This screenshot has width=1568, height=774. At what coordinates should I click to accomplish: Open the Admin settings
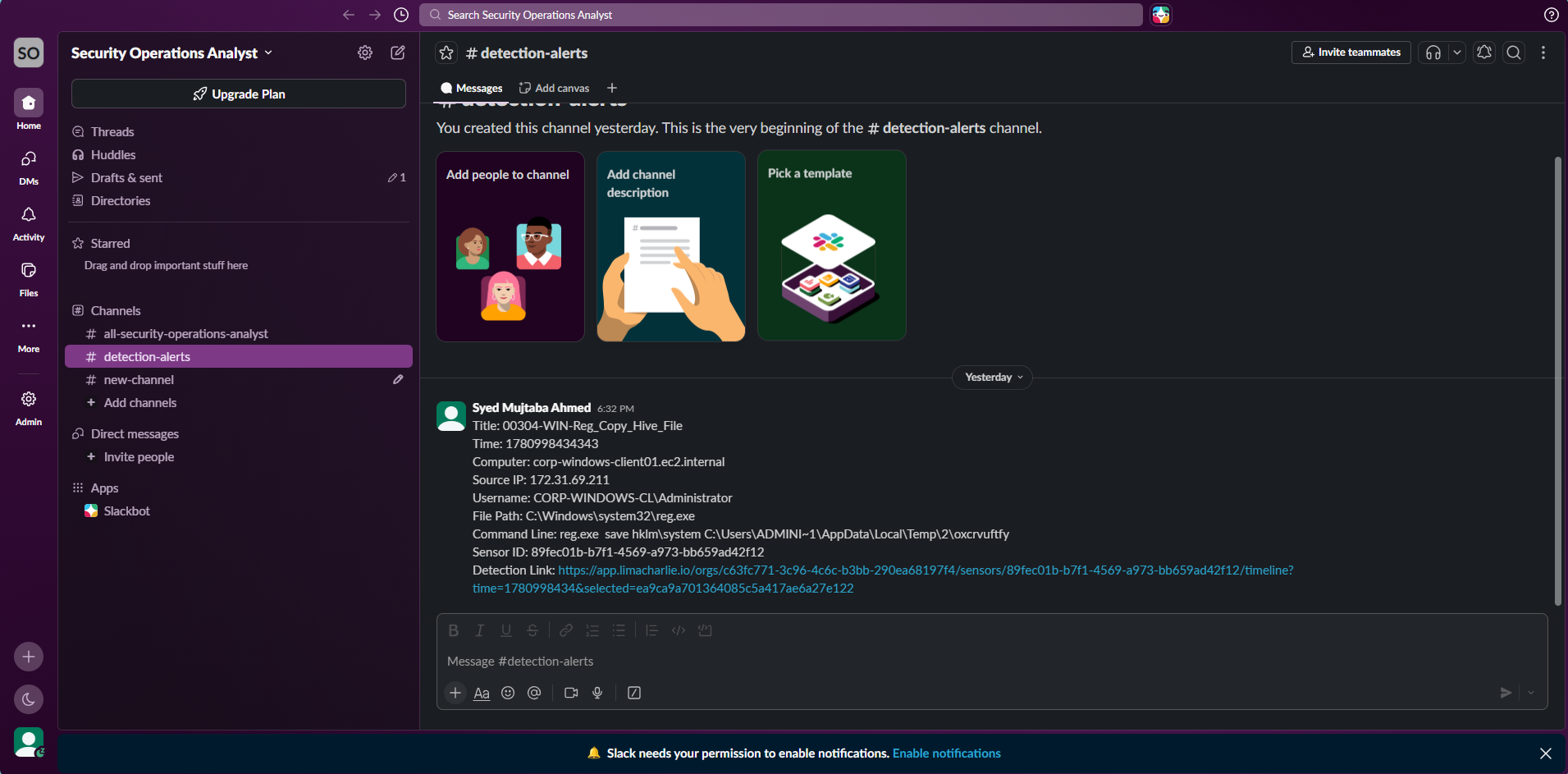(x=29, y=408)
